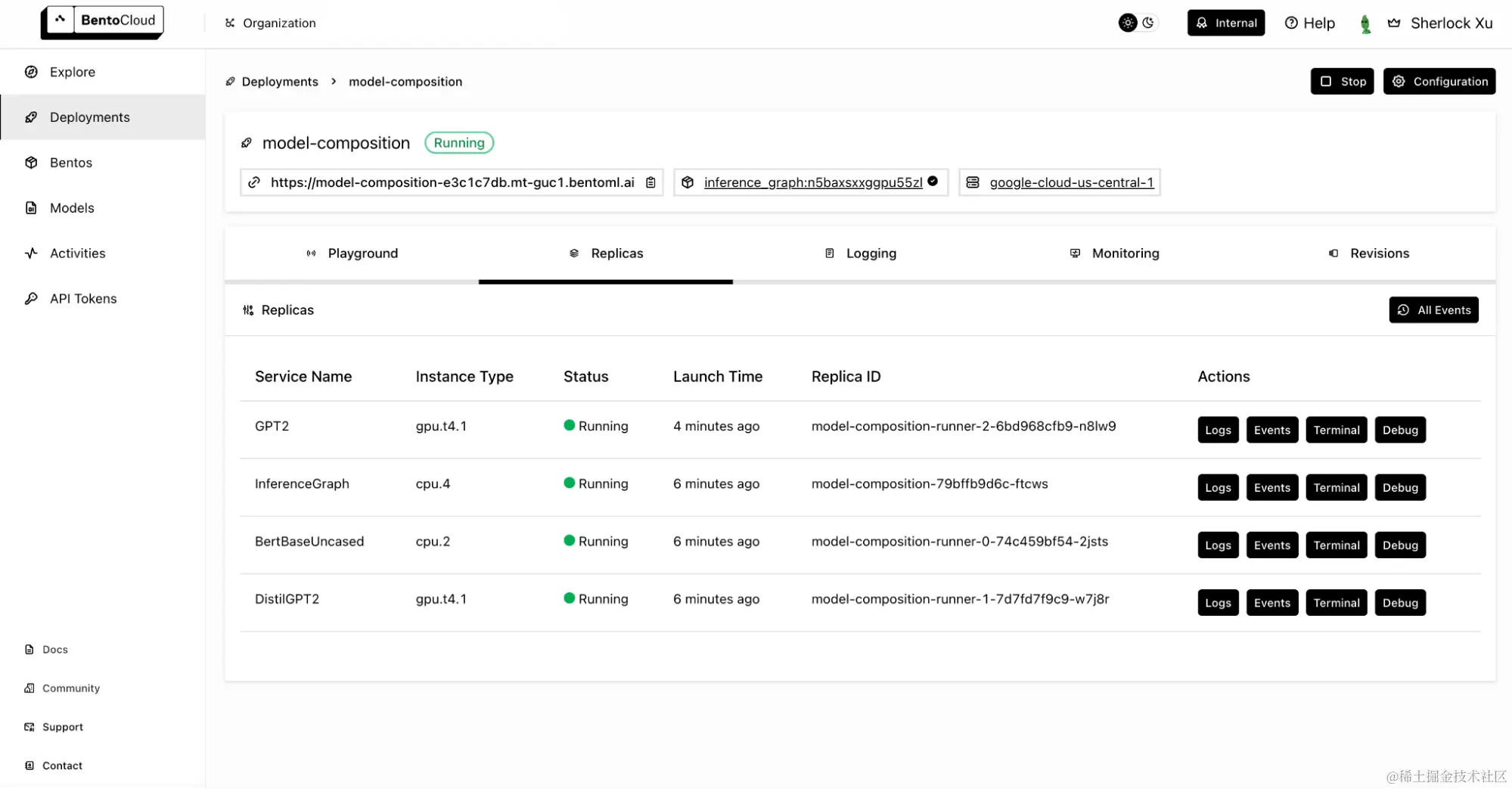1512x789 pixels.
Task: Click the Models file icon
Action: point(31,208)
